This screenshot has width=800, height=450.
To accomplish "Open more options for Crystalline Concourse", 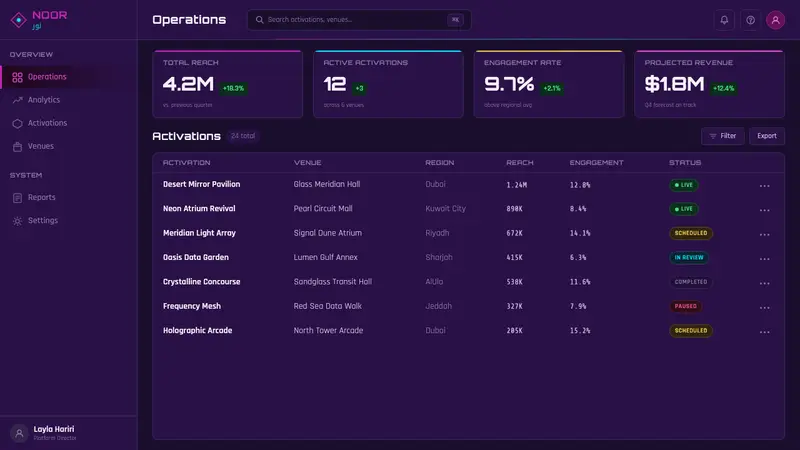I will point(764,283).
